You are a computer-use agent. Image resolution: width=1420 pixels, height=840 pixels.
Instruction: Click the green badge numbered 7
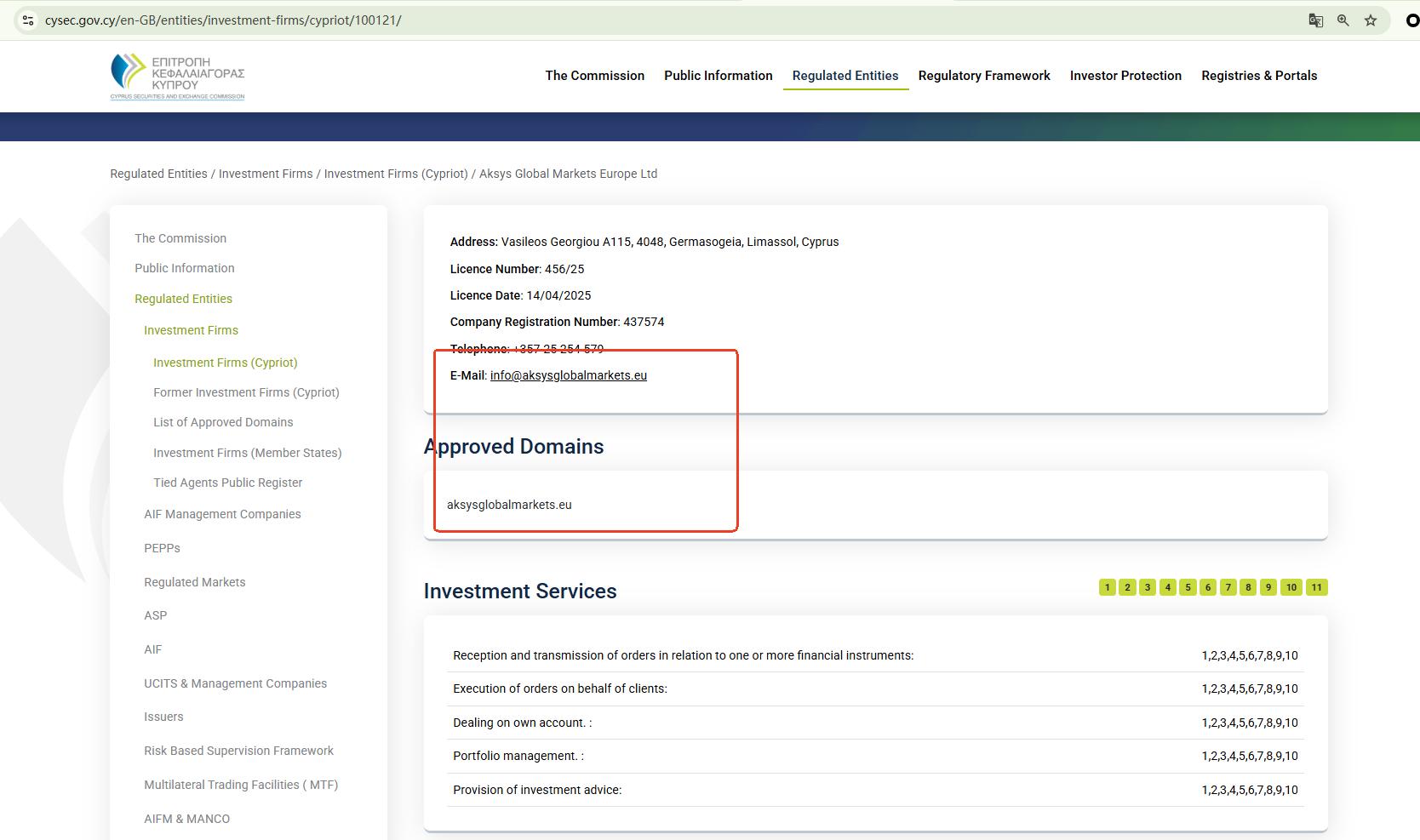(x=1228, y=587)
